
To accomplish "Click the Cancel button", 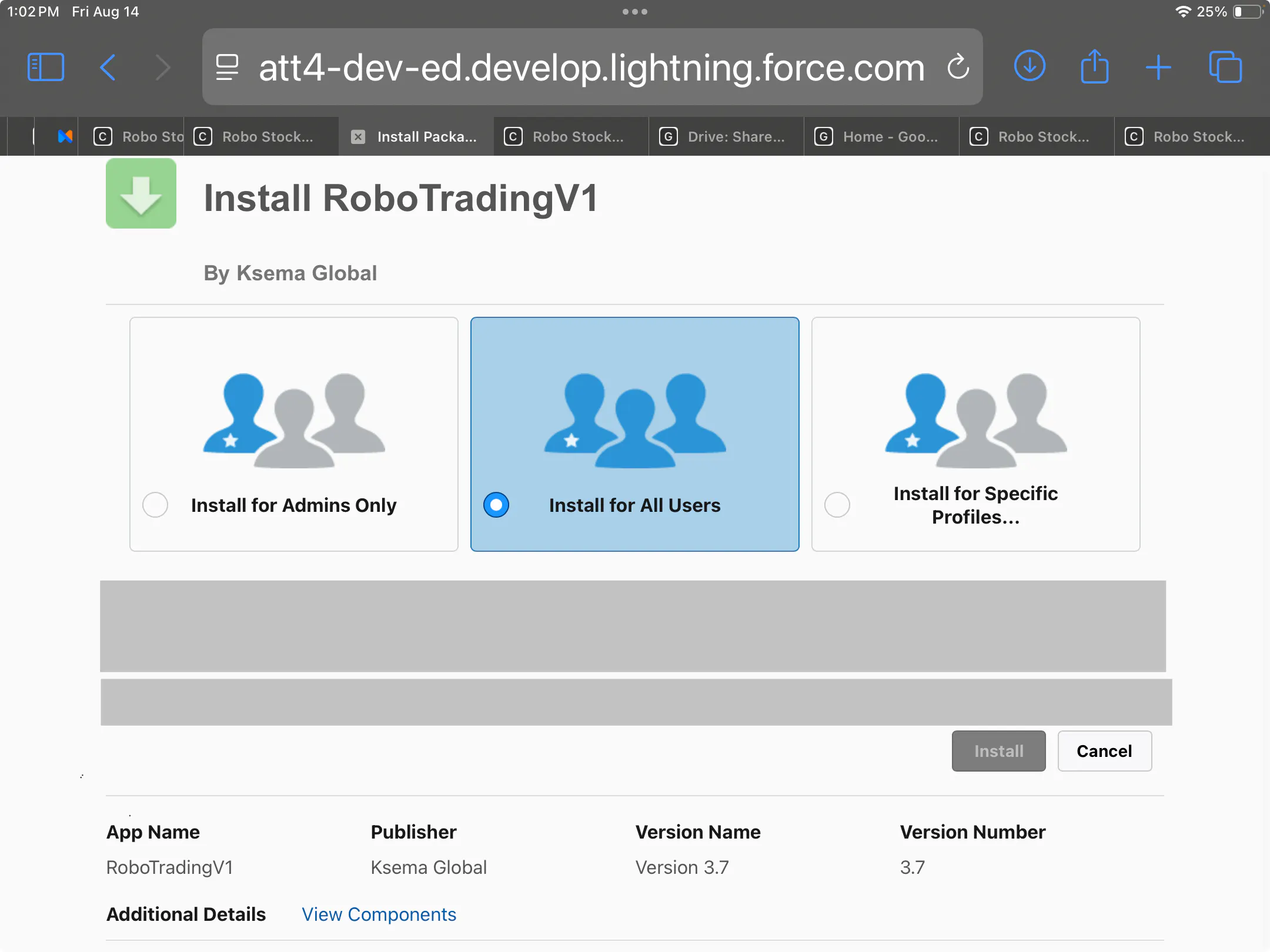I will [1105, 751].
